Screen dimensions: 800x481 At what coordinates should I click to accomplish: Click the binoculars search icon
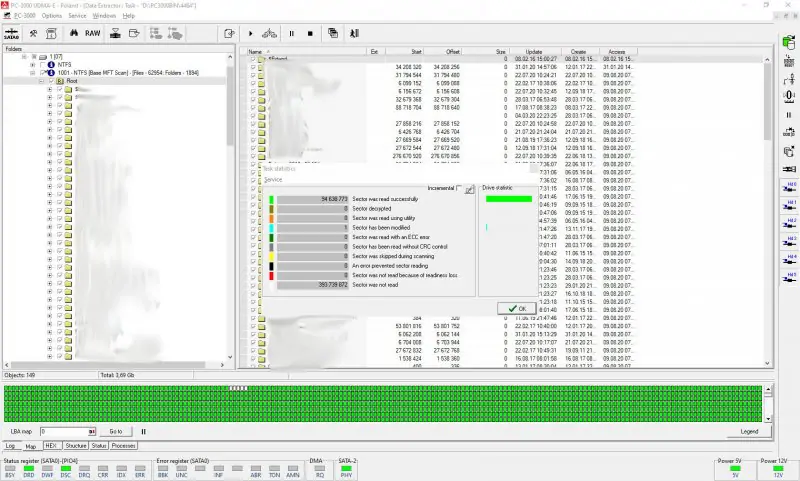click(74, 33)
